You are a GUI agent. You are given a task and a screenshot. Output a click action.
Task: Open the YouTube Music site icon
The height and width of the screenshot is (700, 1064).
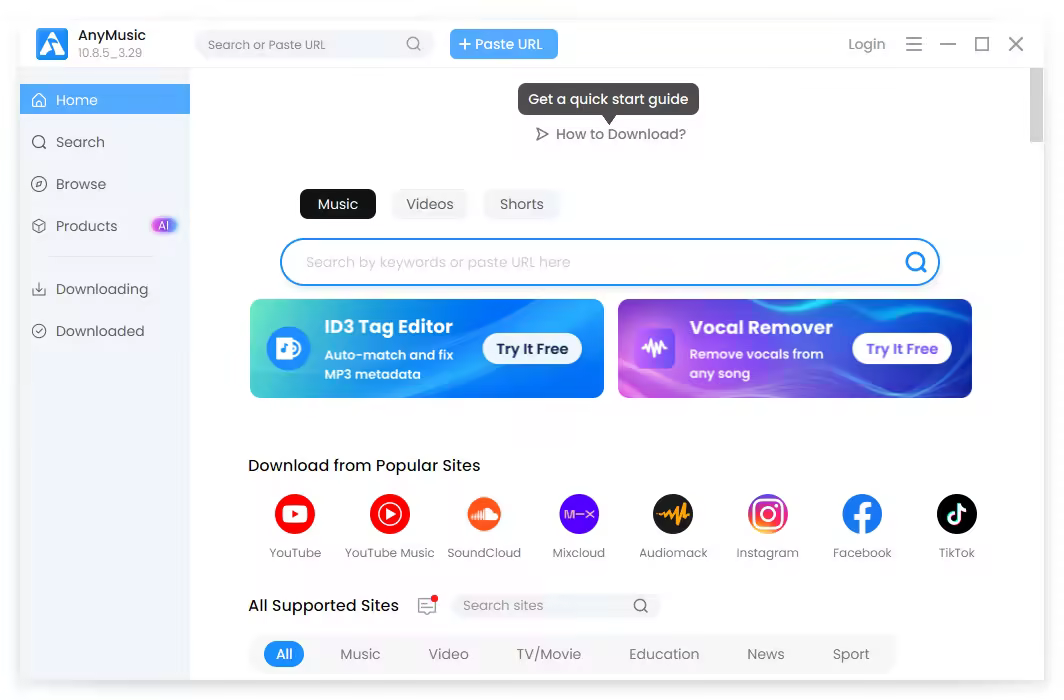point(390,514)
